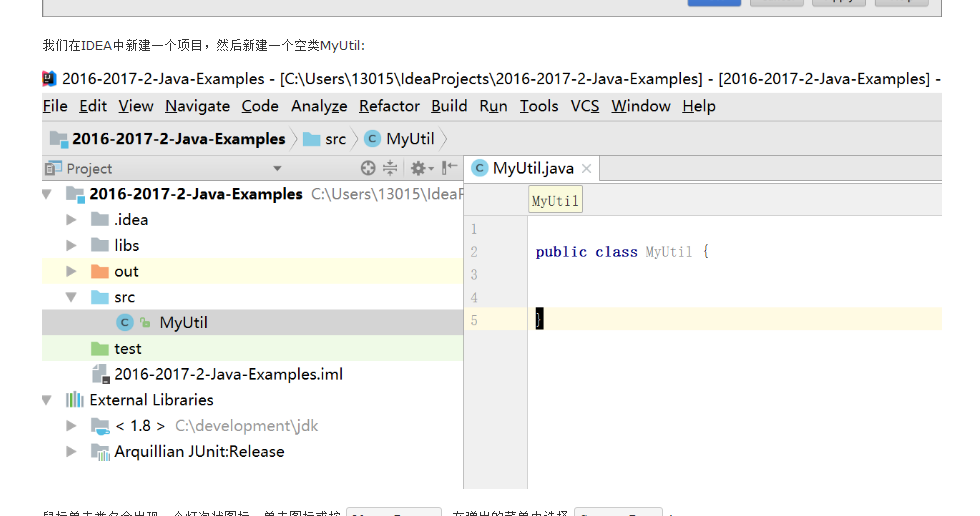
Task: Open the Help menu
Action: tap(699, 106)
